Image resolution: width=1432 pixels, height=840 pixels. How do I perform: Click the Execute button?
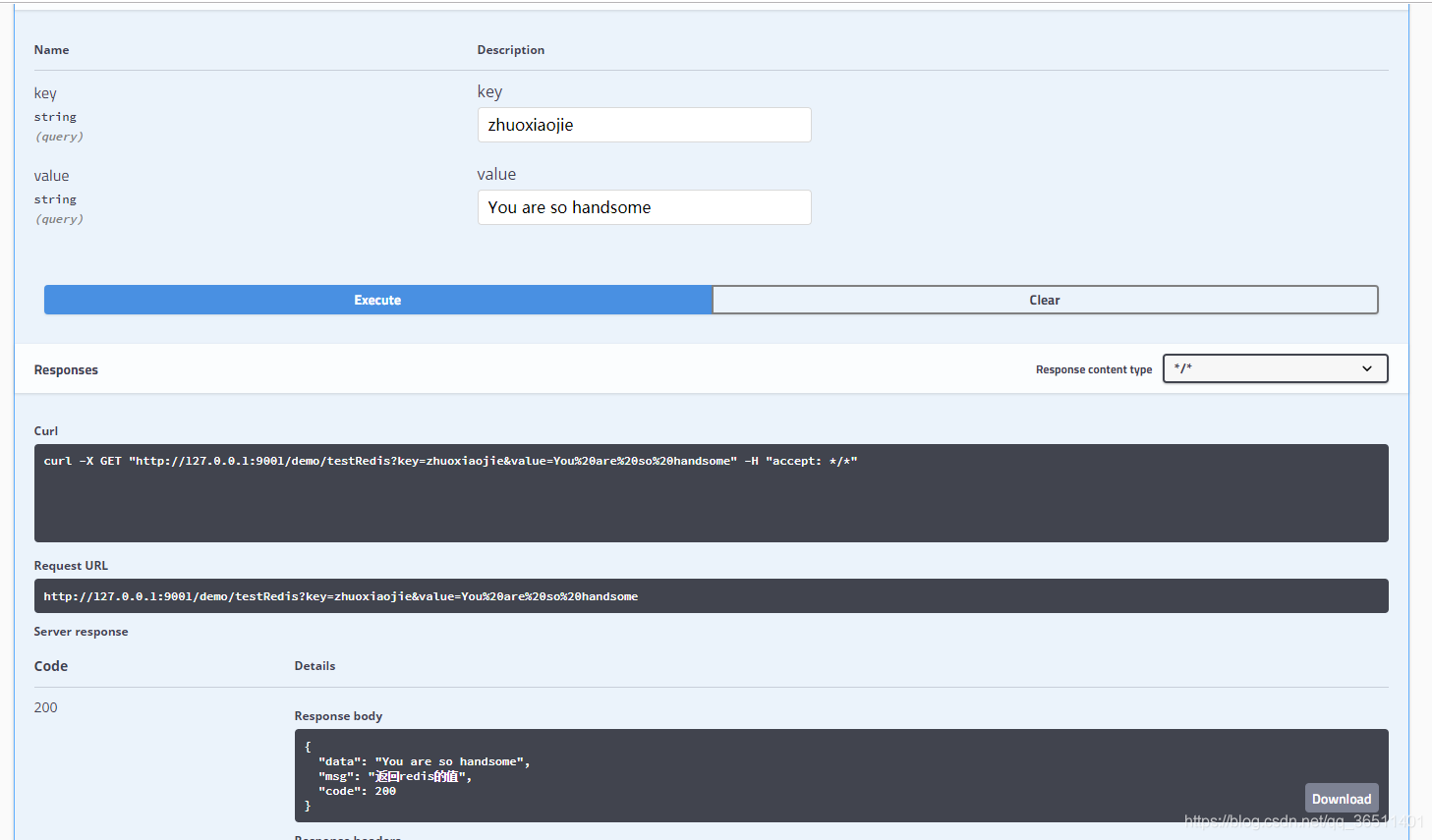click(378, 300)
